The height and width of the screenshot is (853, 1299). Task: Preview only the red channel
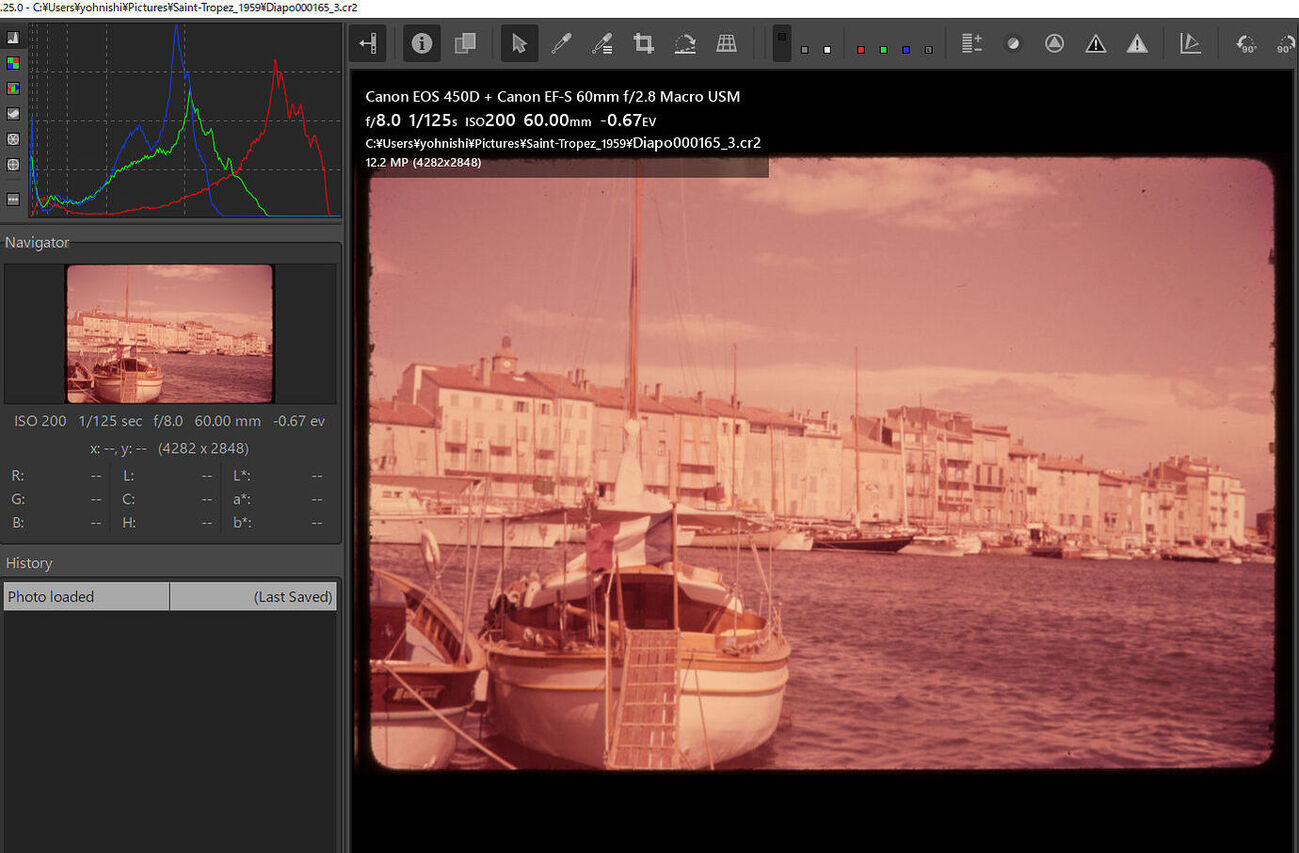(860, 49)
